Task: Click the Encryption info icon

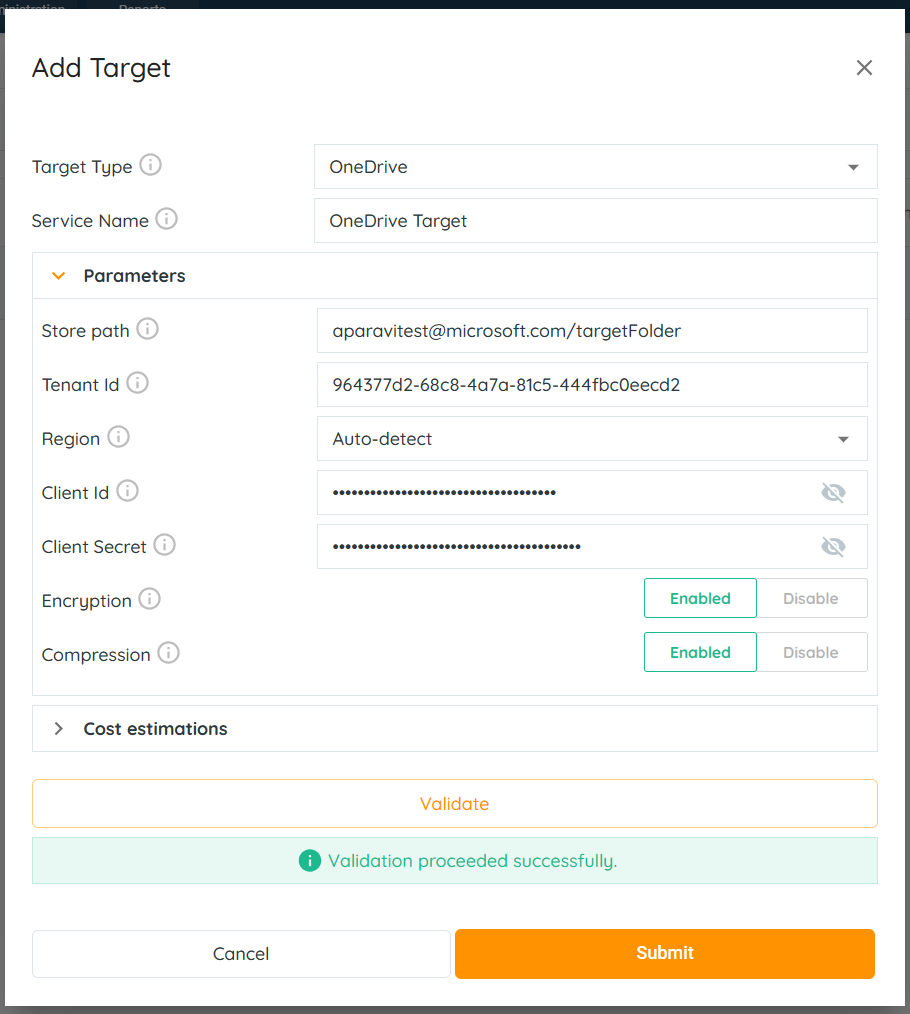Action: pos(149,599)
